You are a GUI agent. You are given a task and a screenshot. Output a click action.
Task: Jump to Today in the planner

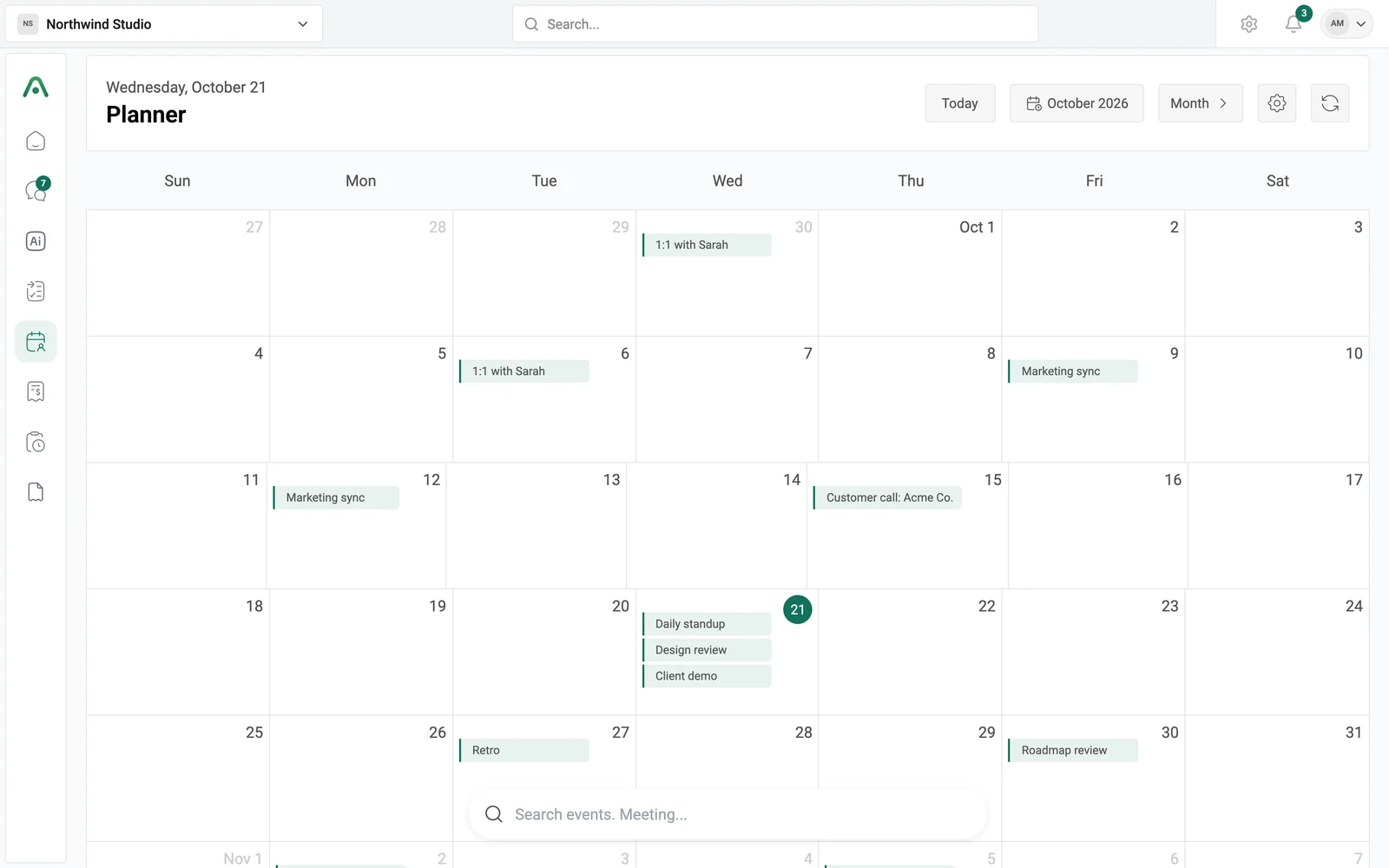pos(960,103)
